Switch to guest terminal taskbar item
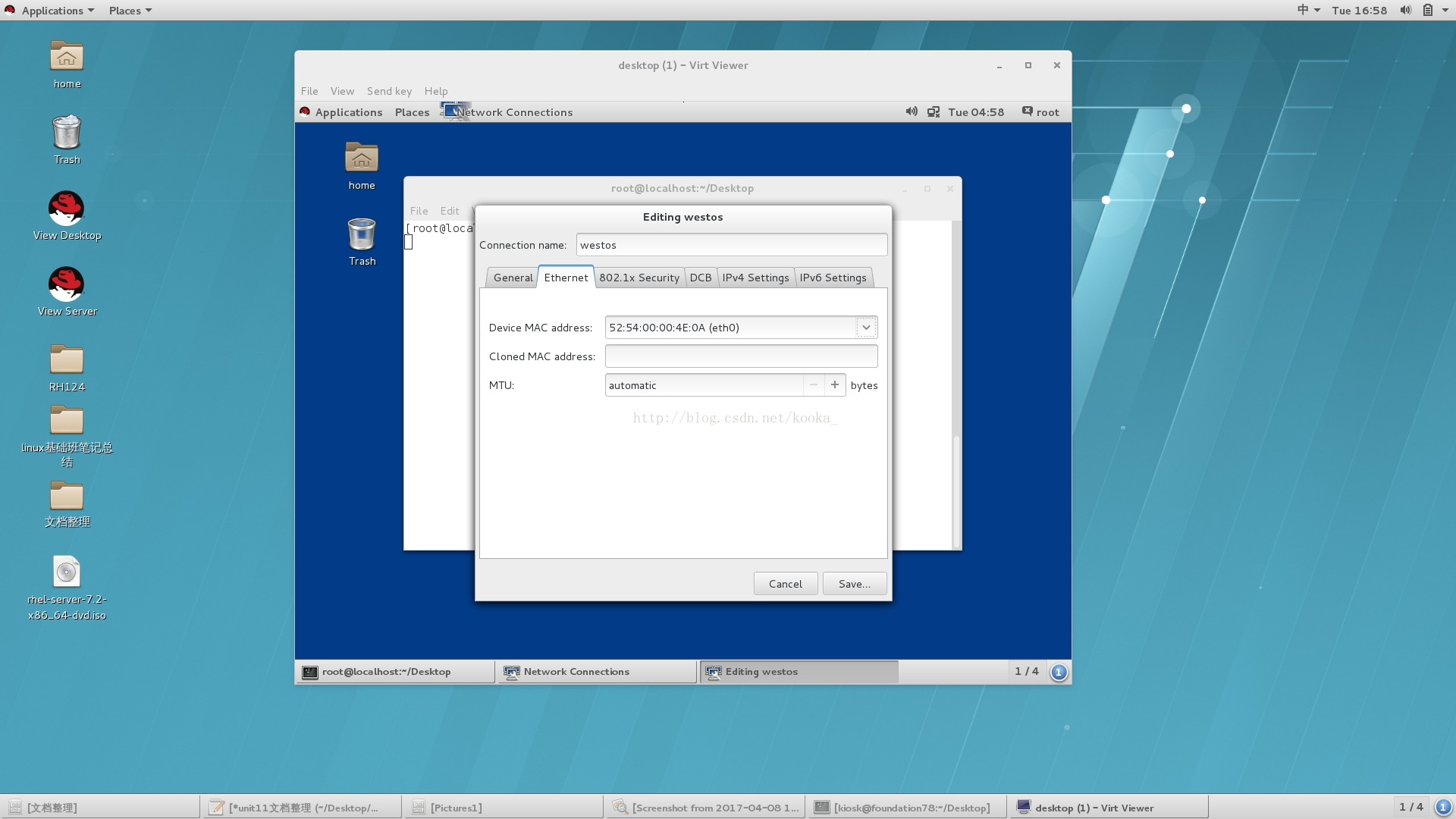 coord(395,672)
